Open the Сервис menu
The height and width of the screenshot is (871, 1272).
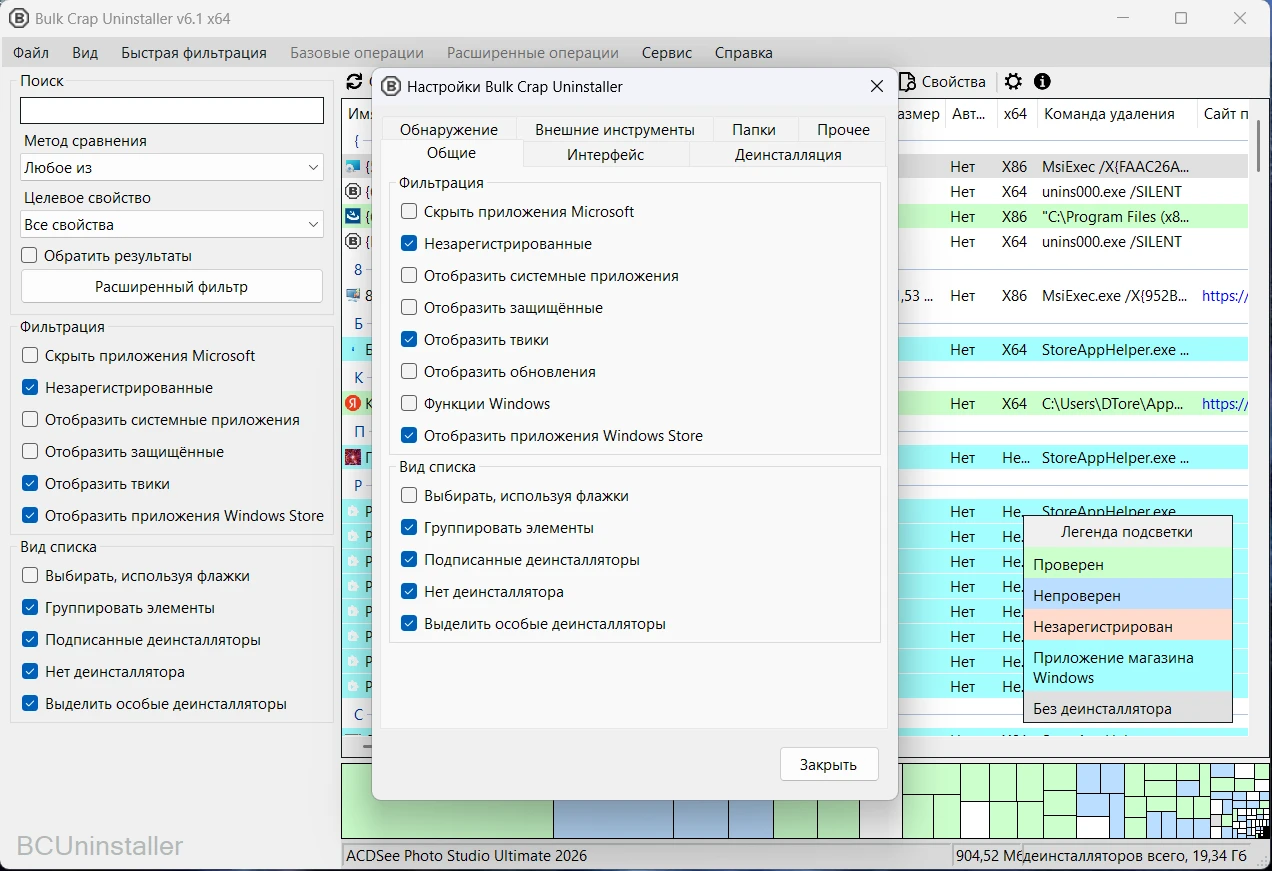[x=666, y=53]
